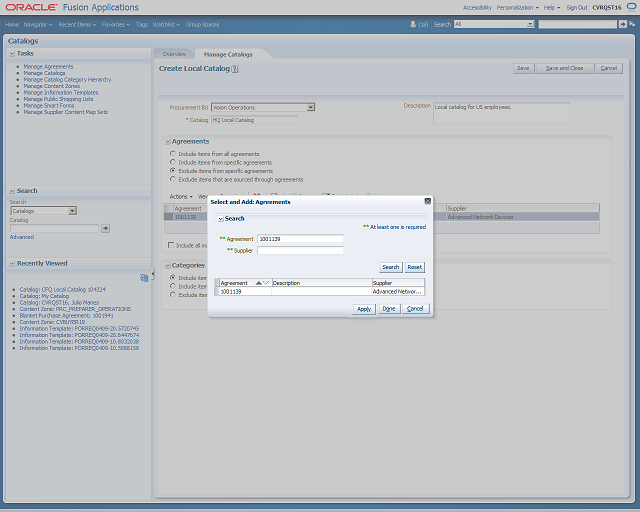Select 'Include items from all agreements'
This screenshot has height=512, width=640.
173,154
